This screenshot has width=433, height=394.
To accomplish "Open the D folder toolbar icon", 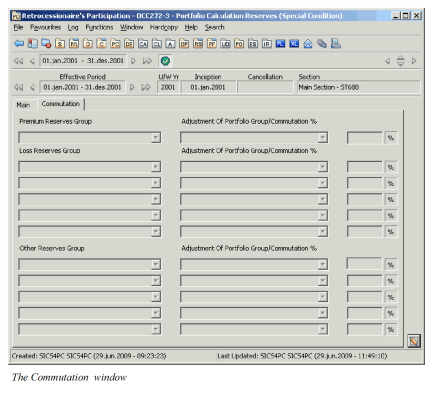I will (88, 44).
